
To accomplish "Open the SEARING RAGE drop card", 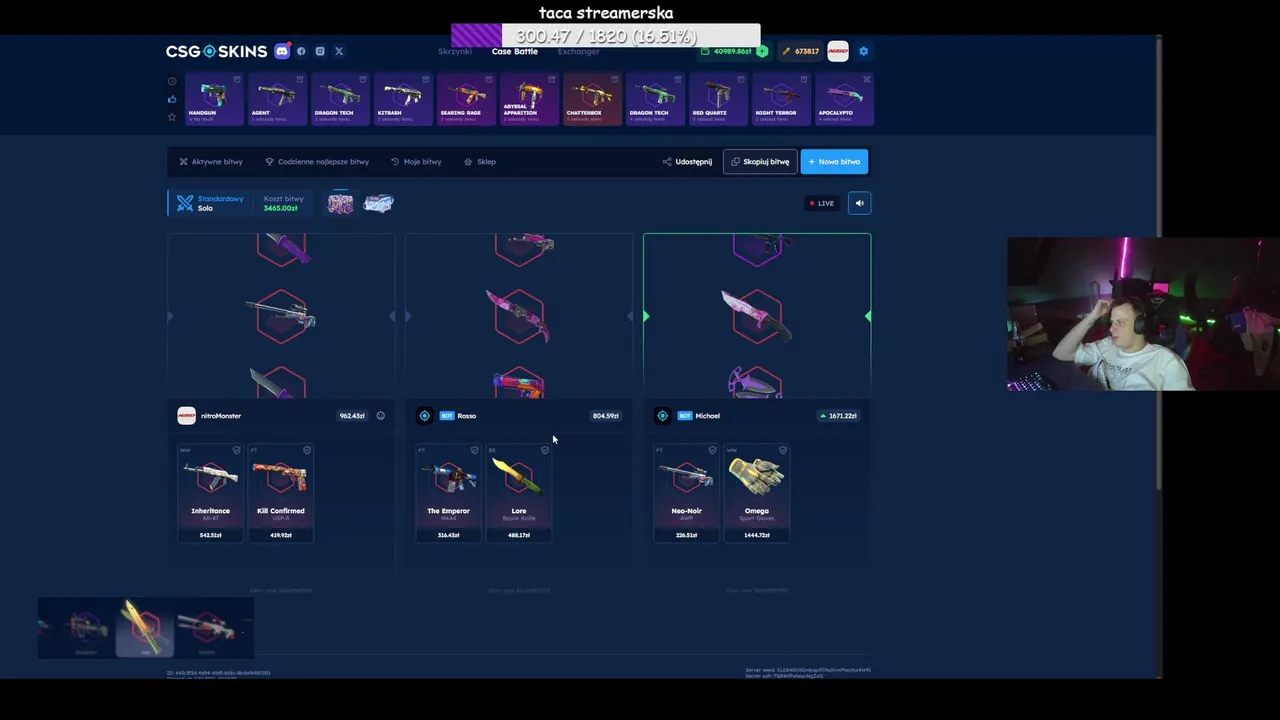I will [x=466, y=99].
